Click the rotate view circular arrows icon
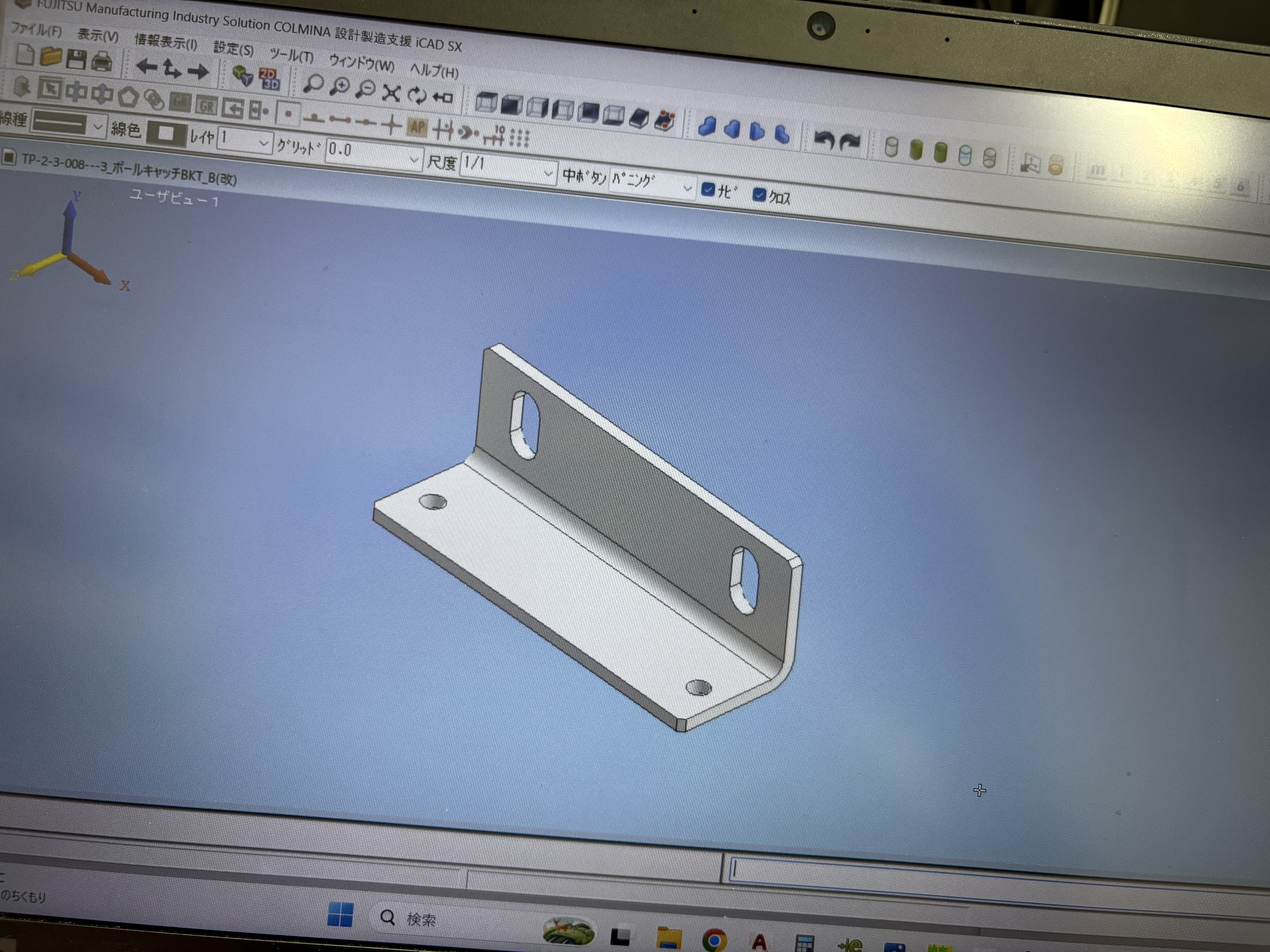This screenshot has width=1270, height=952. pyautogui.click(x=417, y=95)
